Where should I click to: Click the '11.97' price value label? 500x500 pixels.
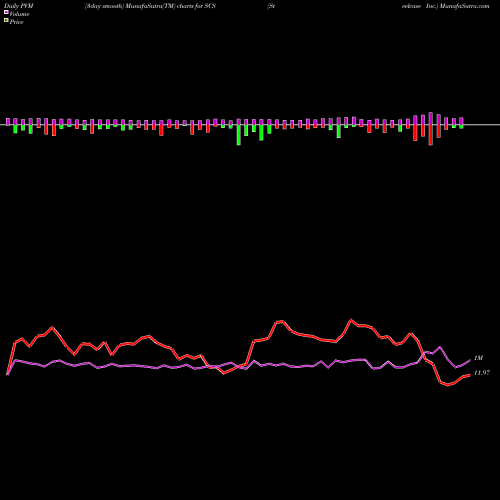point(482,373)
